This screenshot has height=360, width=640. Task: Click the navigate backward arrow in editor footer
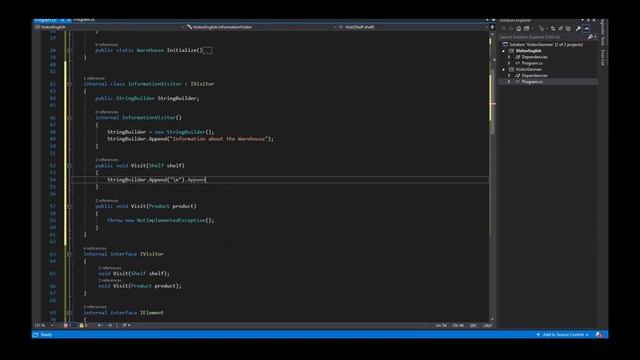[100, 326]
